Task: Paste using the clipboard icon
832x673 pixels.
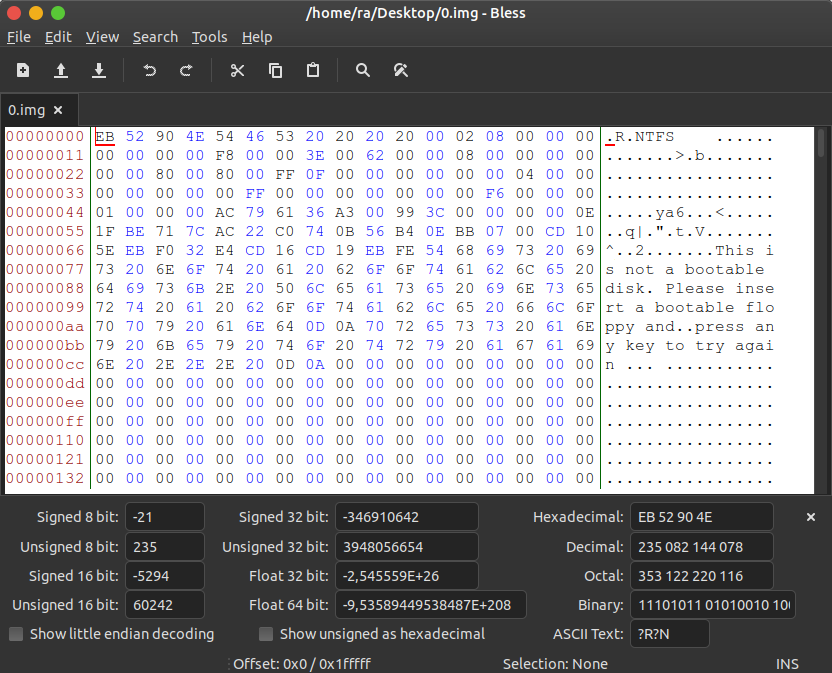Action: pos(313,70)
